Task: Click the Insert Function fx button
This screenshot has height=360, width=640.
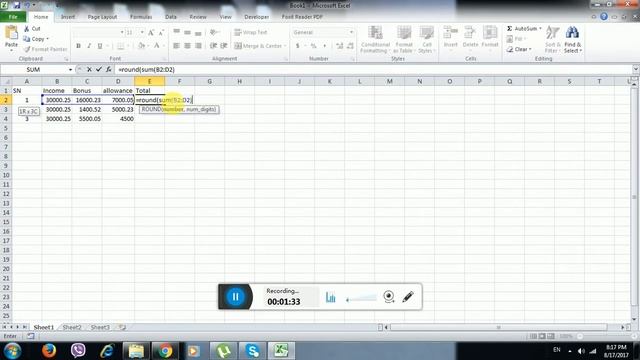Action: 109,70
